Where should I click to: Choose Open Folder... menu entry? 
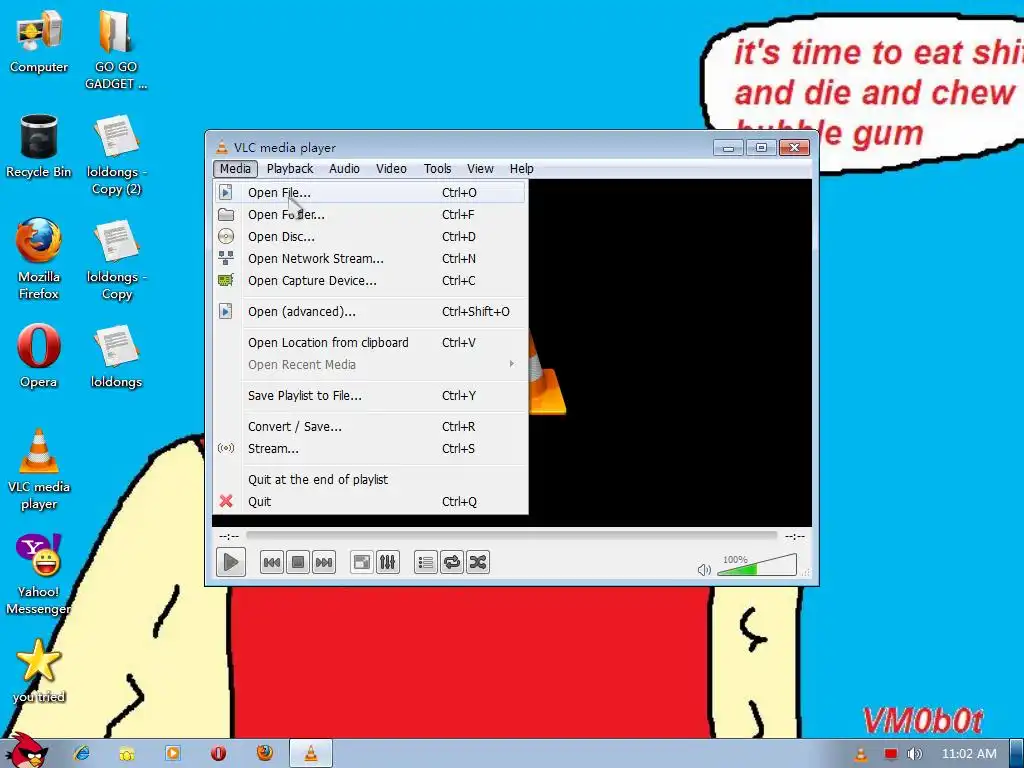tap(370, 215)
